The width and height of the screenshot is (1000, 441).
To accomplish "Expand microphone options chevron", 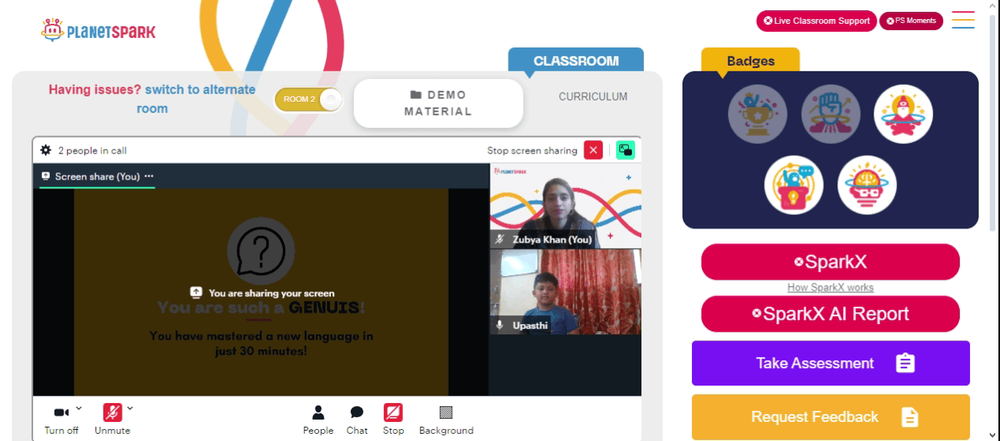I will click(130, 408).
